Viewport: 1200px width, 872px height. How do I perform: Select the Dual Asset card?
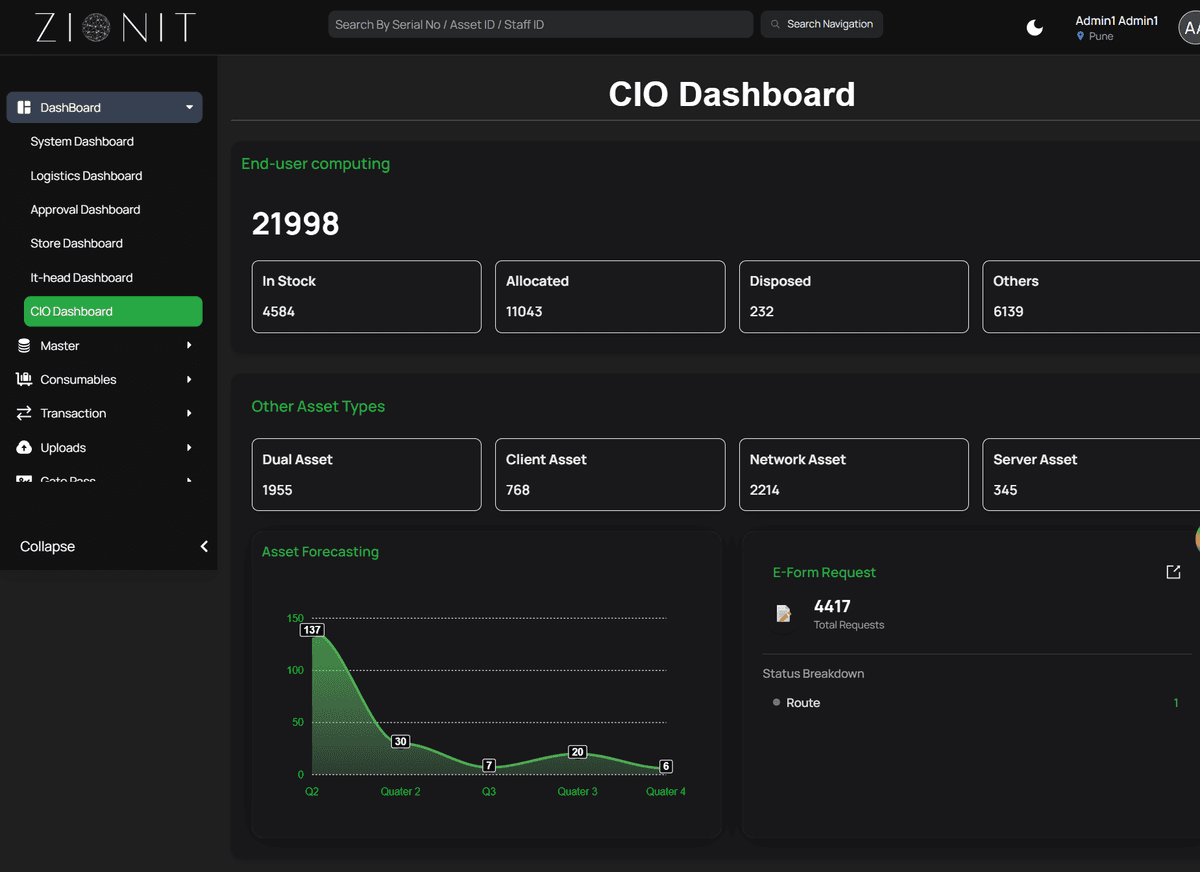click(366, 475)
